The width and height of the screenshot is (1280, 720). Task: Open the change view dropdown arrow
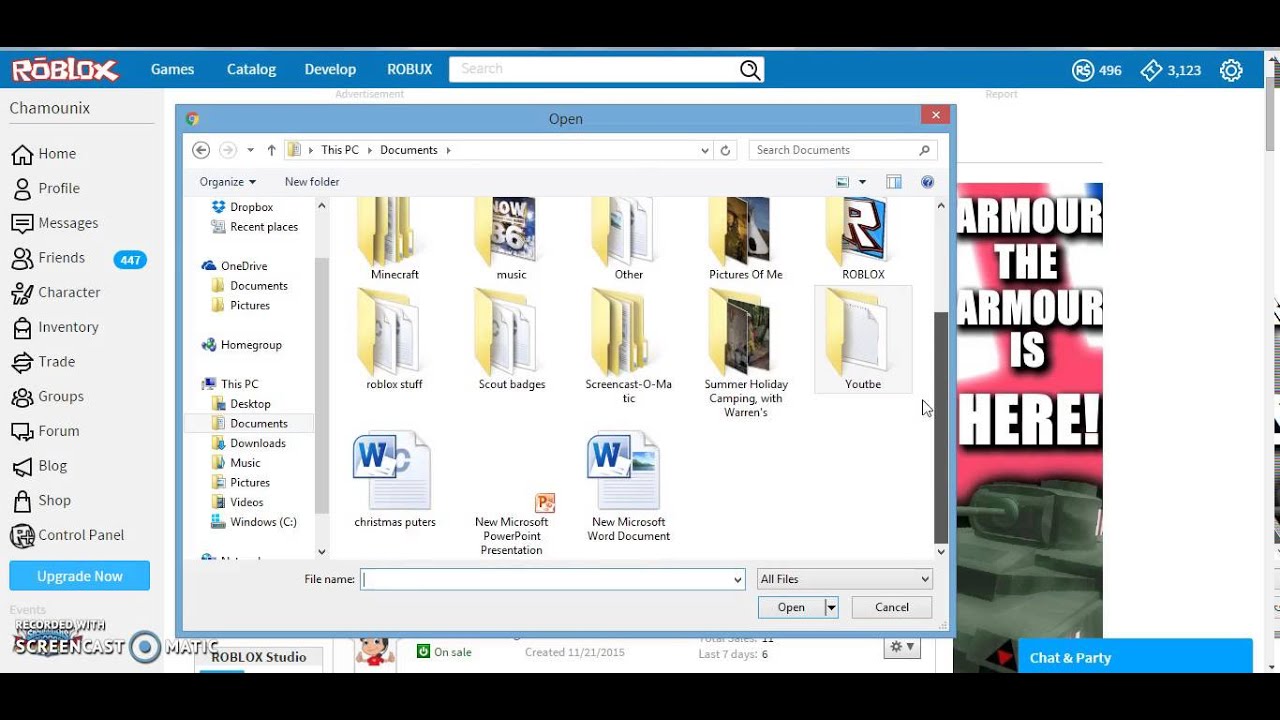[x=862, y=182]
